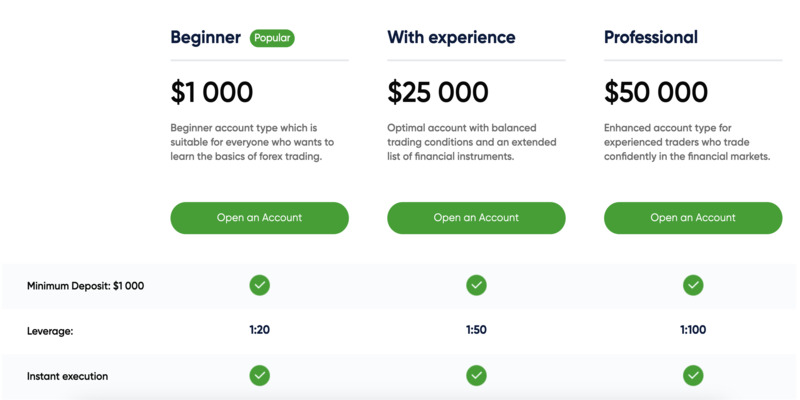The height and width of the screenshot is (400, 800).
Task: Click the 1:20 leverage value
Action: pyautogui.click(x=259, y=330)
